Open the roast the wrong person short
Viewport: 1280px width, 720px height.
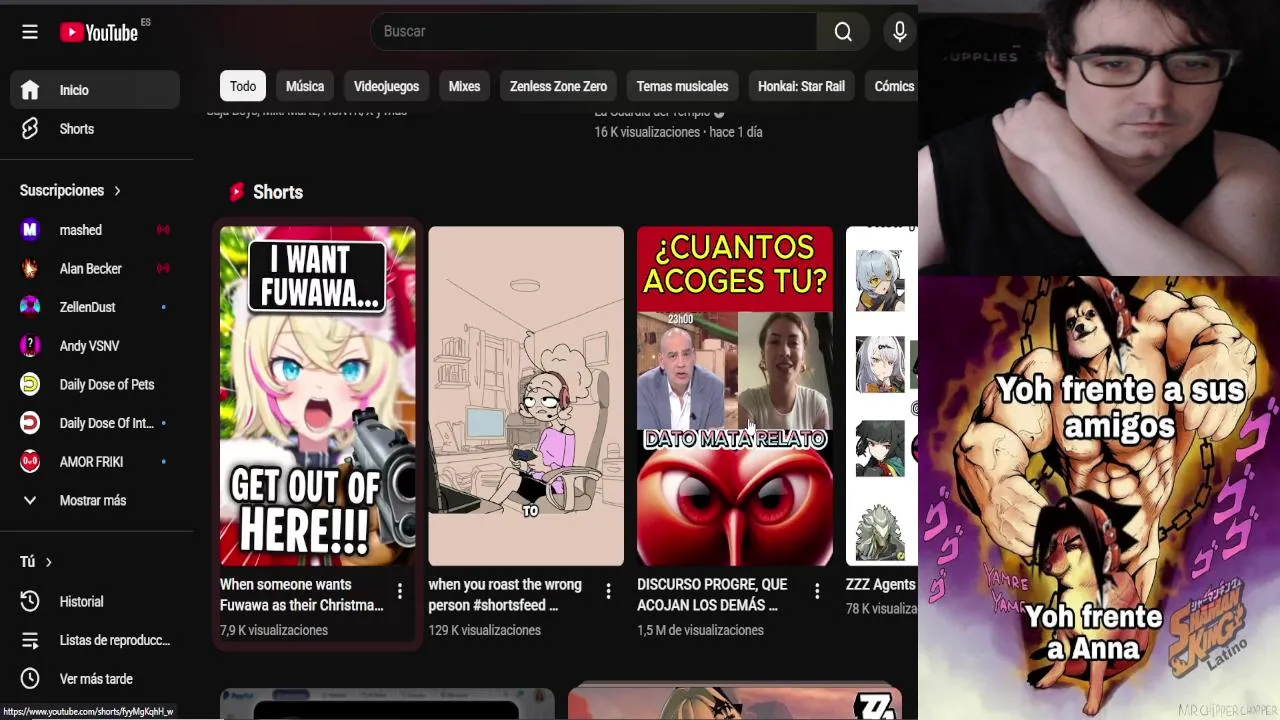click(526, 396)
